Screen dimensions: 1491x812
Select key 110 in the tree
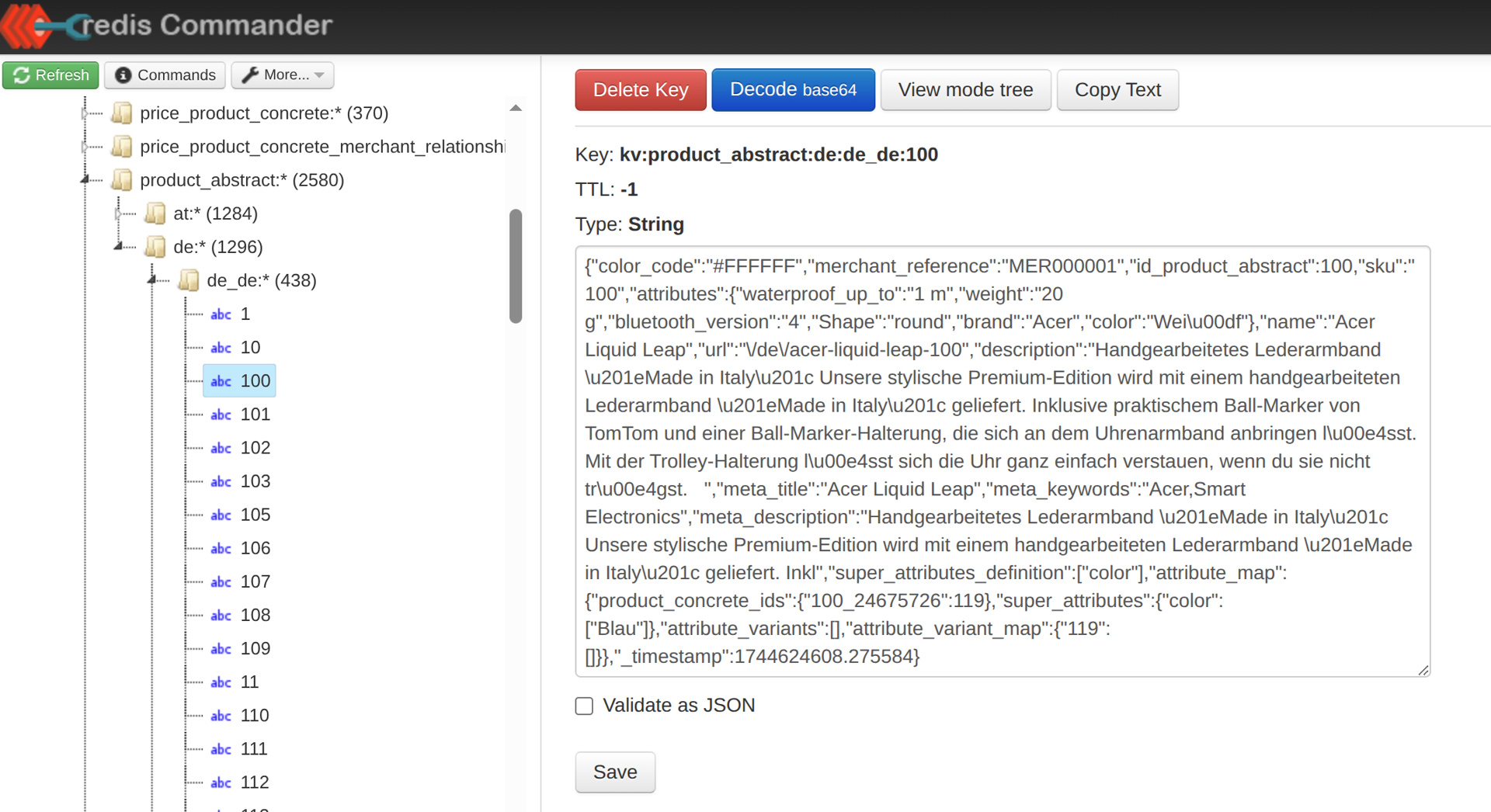pyautogui.click(x=255, y=716)
